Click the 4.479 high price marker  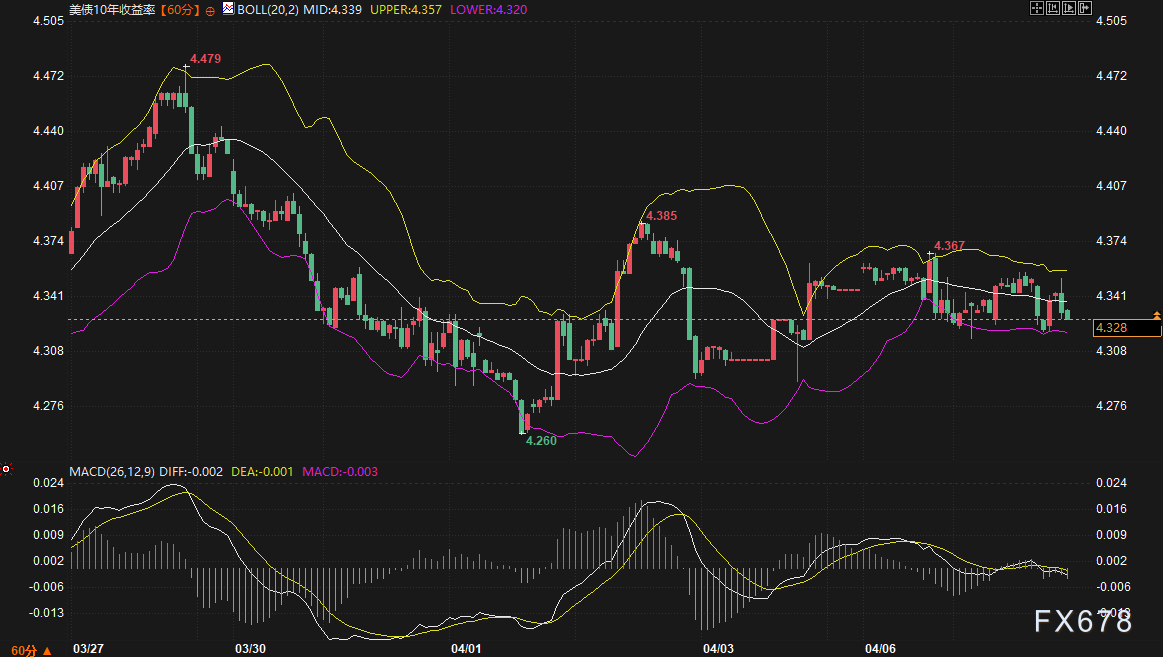pos(205,59)
